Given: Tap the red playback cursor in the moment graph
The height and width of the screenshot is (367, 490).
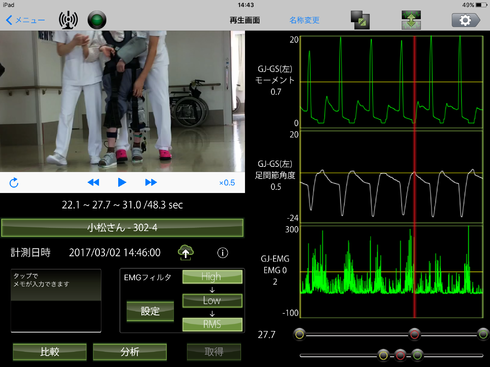Looking at the screenshot, I should tap(415, 82).
